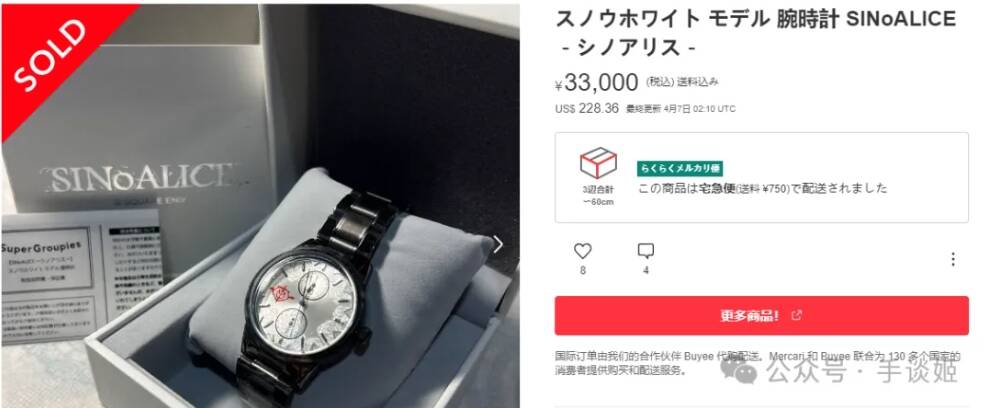
Task: Click the heart like icon
Action: (583, 251)
